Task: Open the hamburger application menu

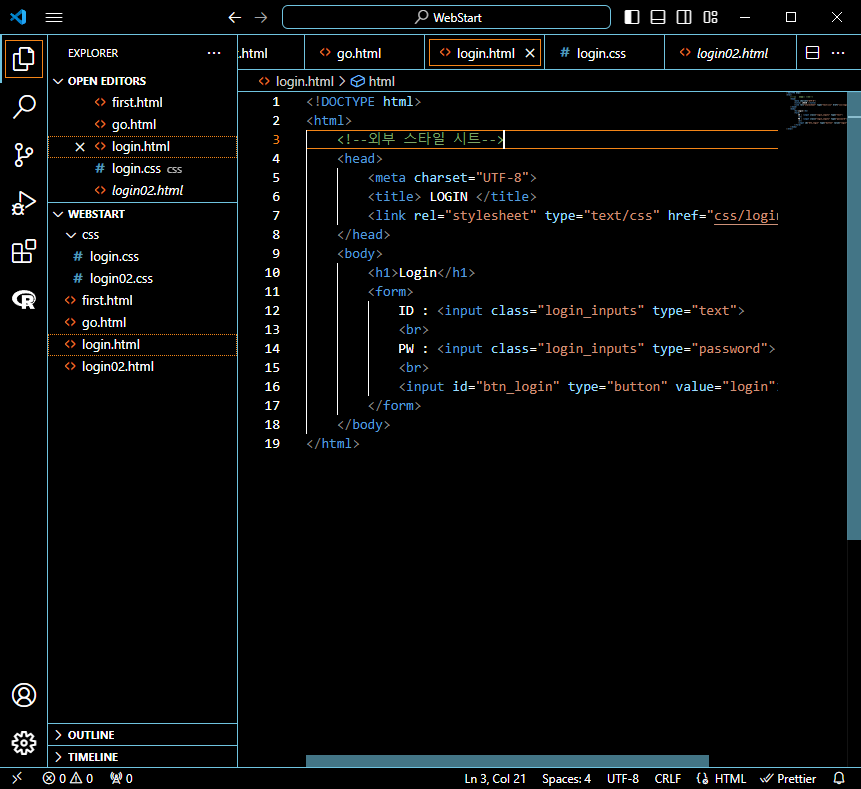Action: [54, 18]
